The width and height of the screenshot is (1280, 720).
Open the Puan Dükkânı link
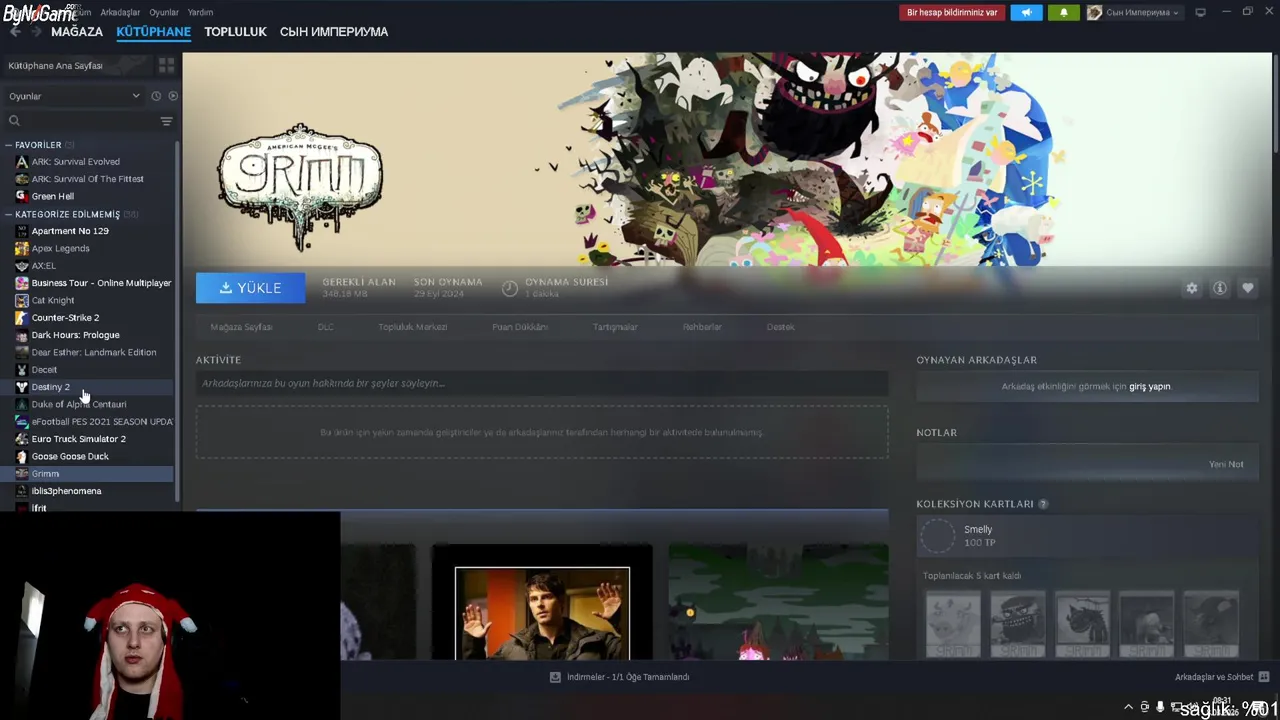pyautogui.click(x=519, y=327)
